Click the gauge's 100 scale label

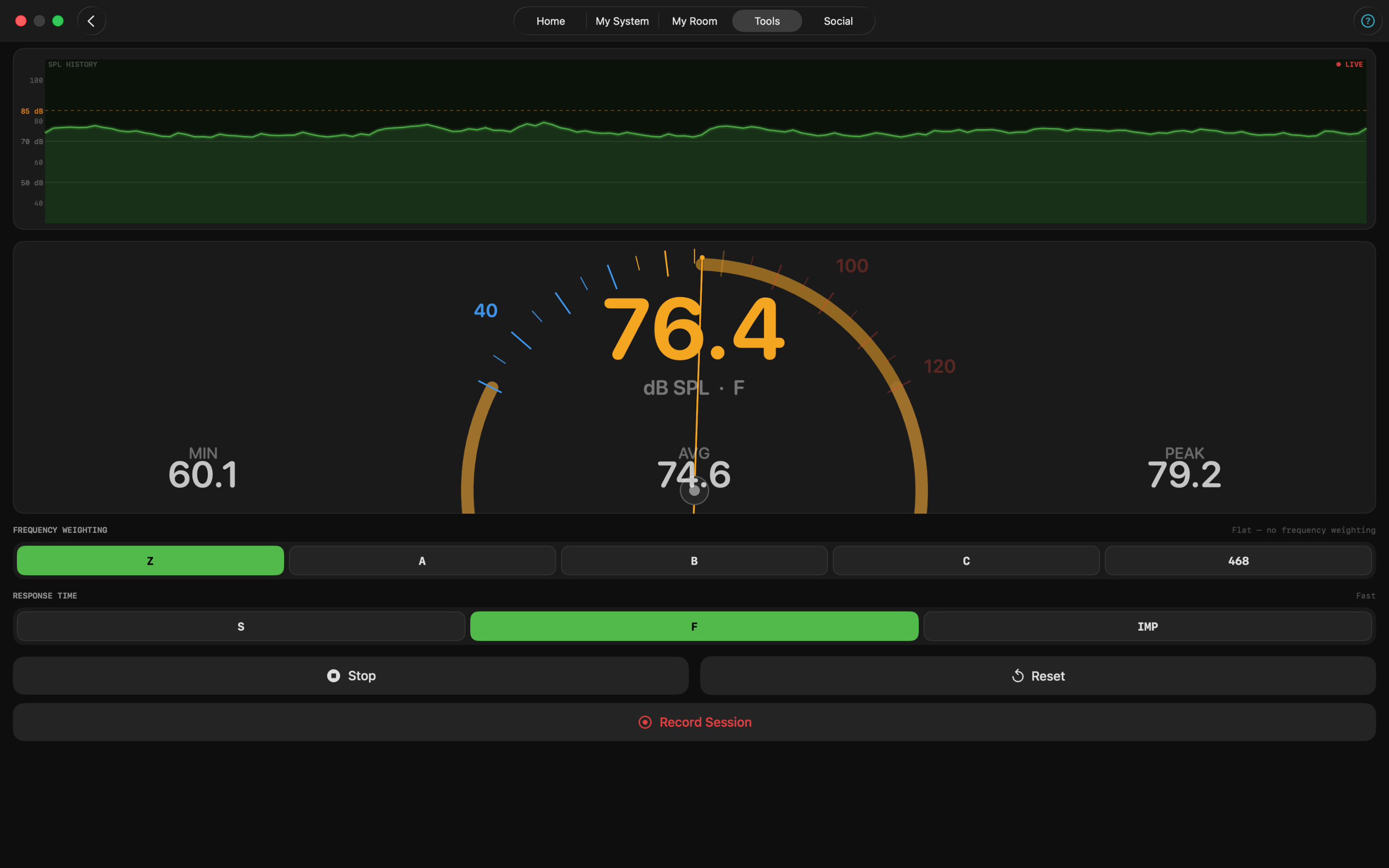click(852, 266)
